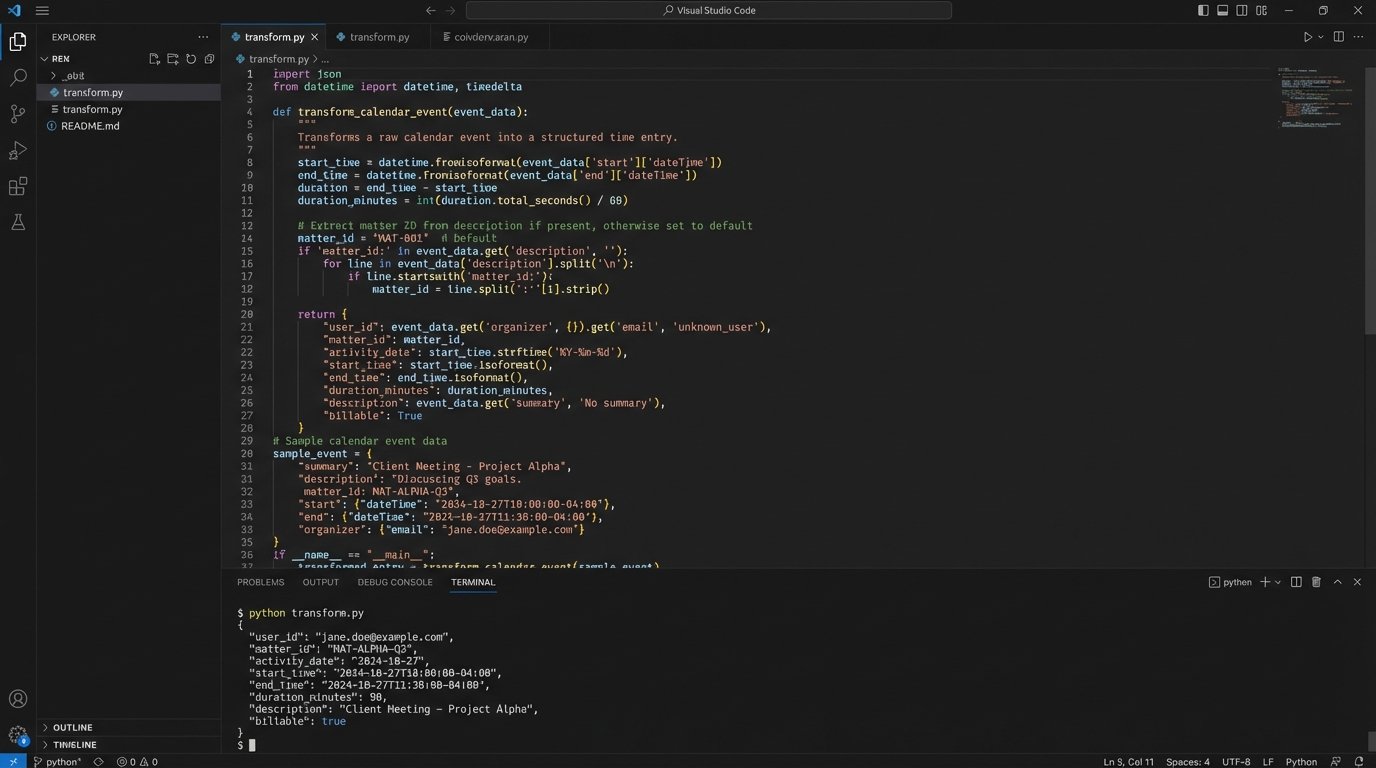Image resolution: width=1376 pixels, height=768 pixels.
Task: Kill terminal with the trash icon
Action: pos(1316,582)
